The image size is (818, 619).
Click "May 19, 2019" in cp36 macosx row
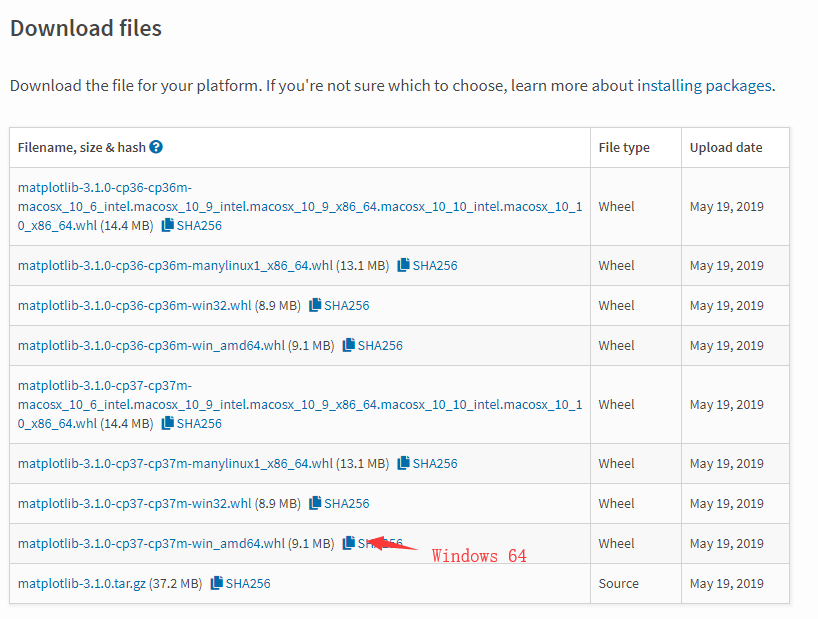pyautogui.click(x=727, y=207)
